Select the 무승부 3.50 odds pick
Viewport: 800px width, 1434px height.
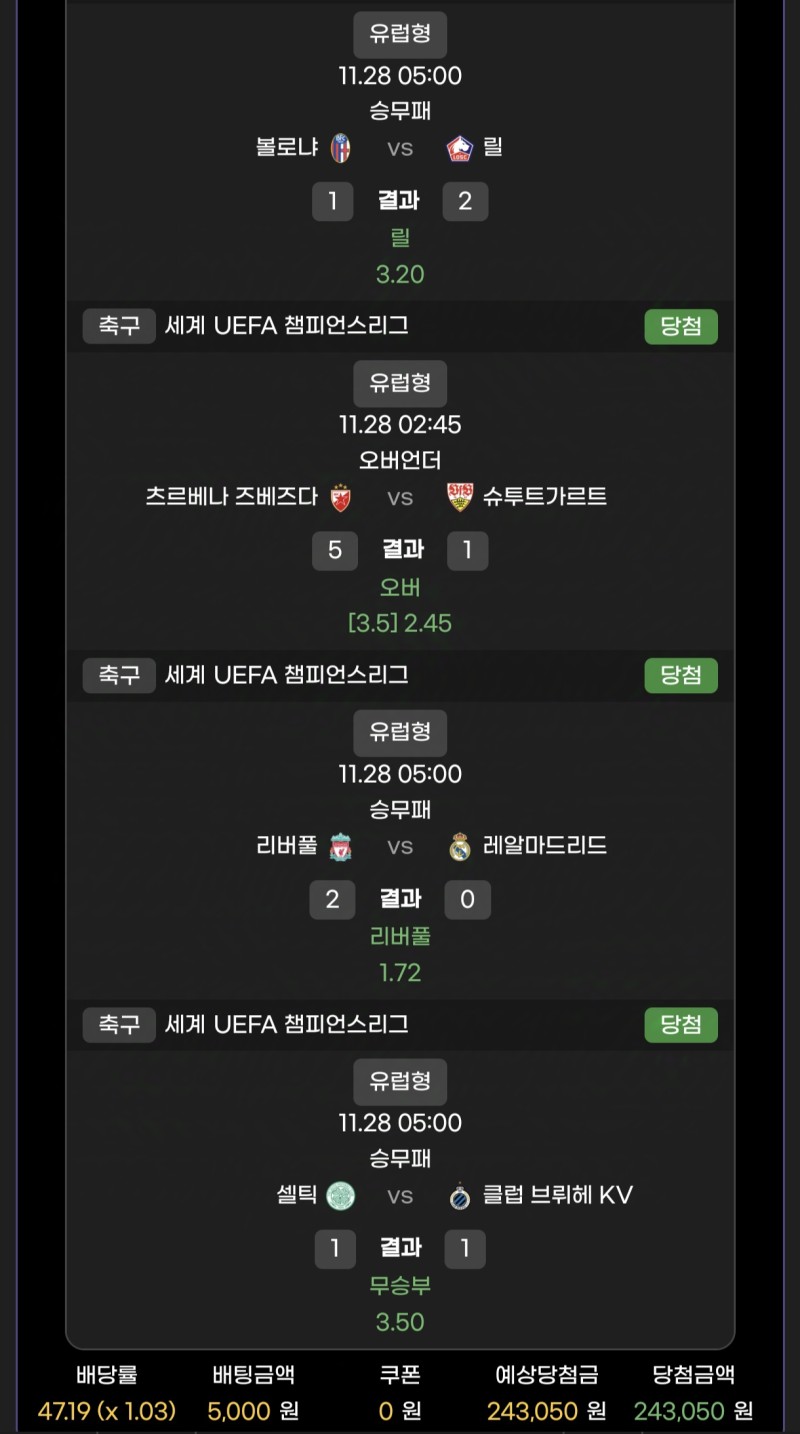pos(400,1303)
